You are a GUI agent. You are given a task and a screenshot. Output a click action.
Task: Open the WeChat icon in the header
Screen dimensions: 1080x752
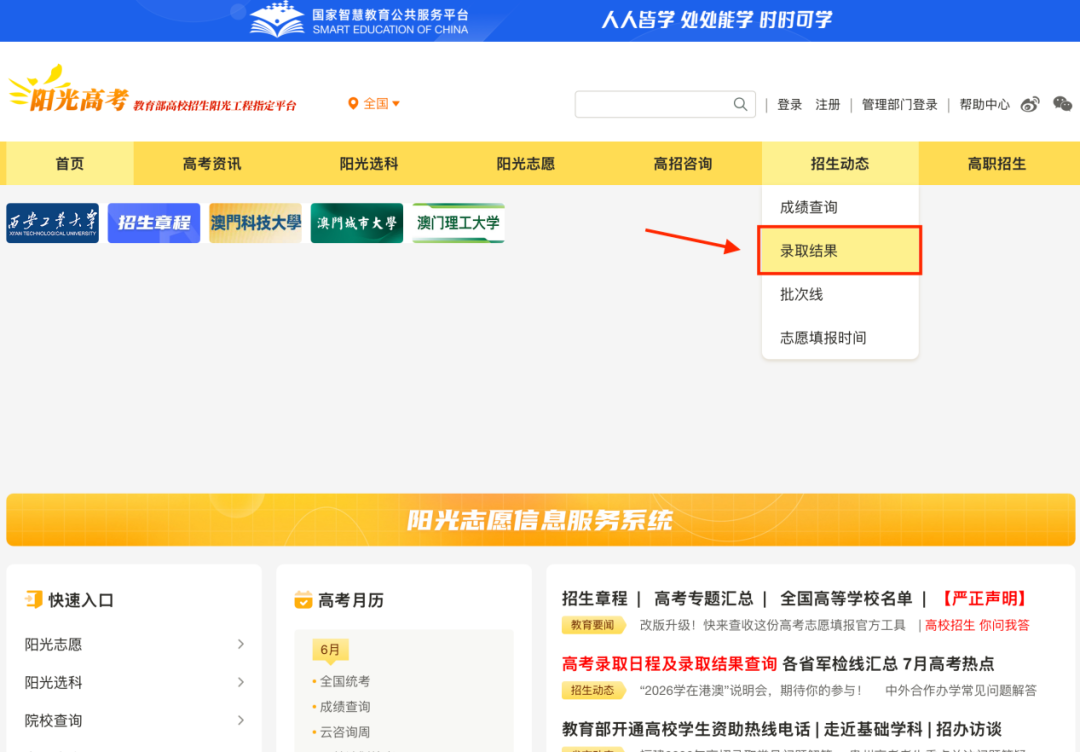tap(1062, 104)
